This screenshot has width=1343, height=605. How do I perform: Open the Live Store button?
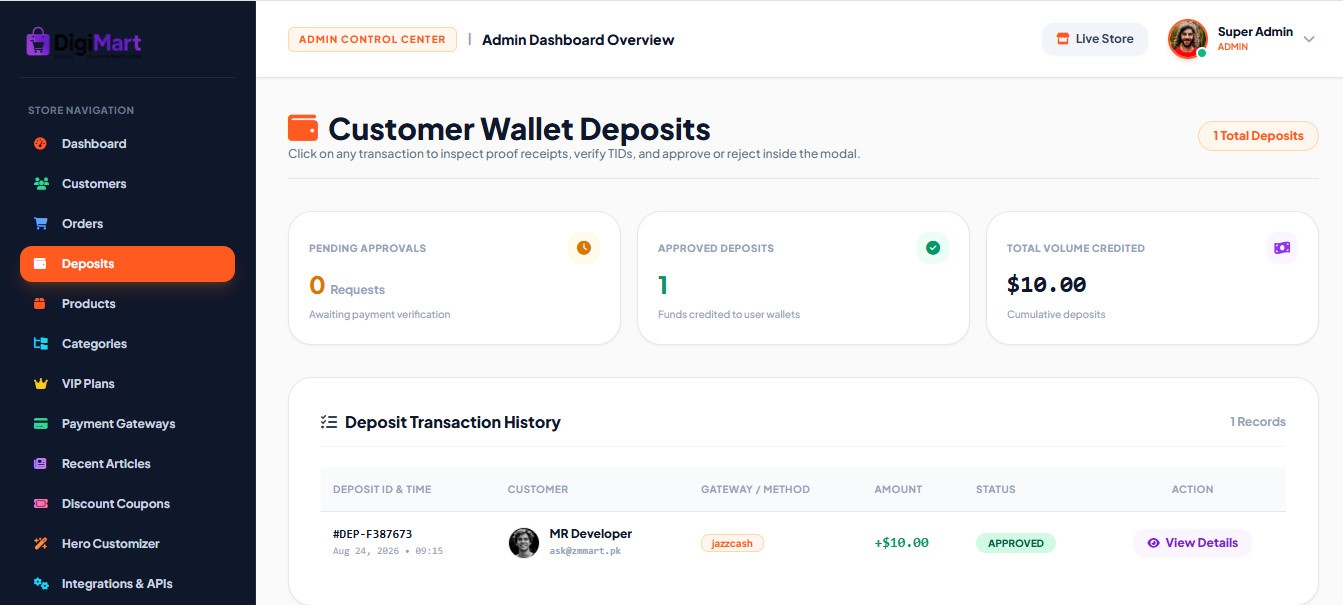tap(1095, 39)
